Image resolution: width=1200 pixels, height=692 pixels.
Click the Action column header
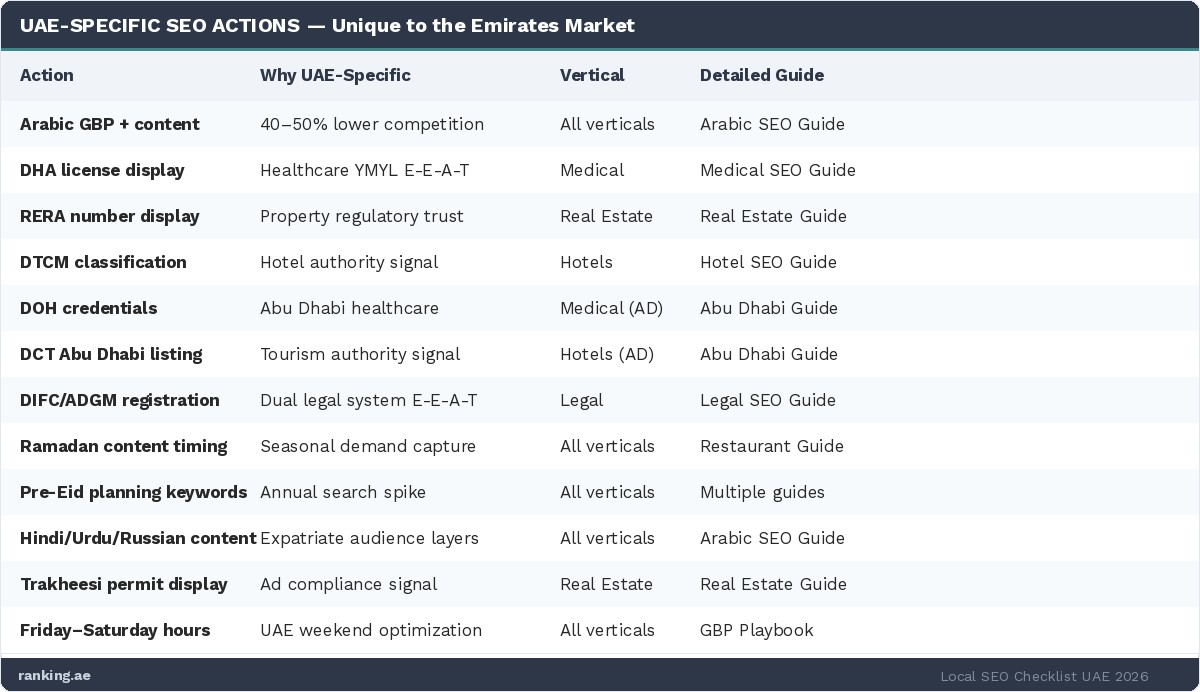[47, 75]
